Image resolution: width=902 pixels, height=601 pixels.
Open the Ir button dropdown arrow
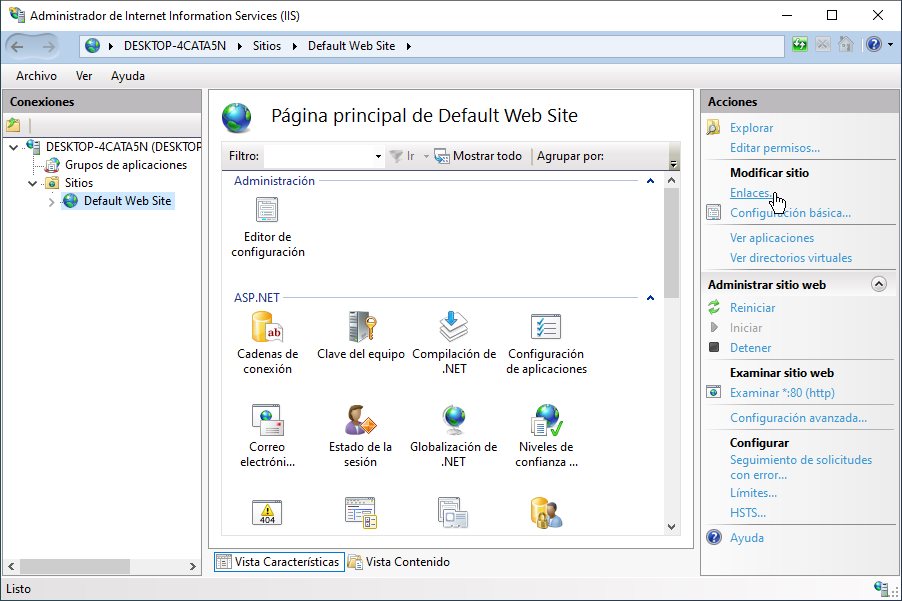pos(426,156)
